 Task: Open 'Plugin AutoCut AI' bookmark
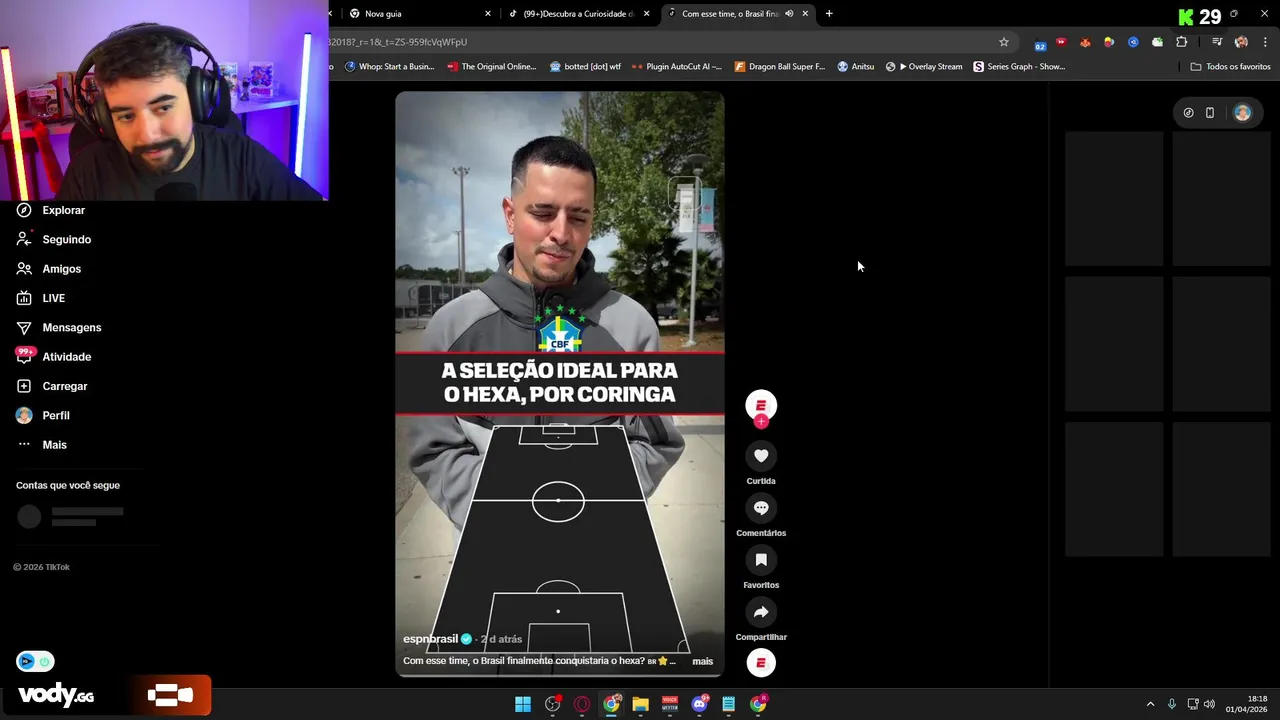coord(677,67)
